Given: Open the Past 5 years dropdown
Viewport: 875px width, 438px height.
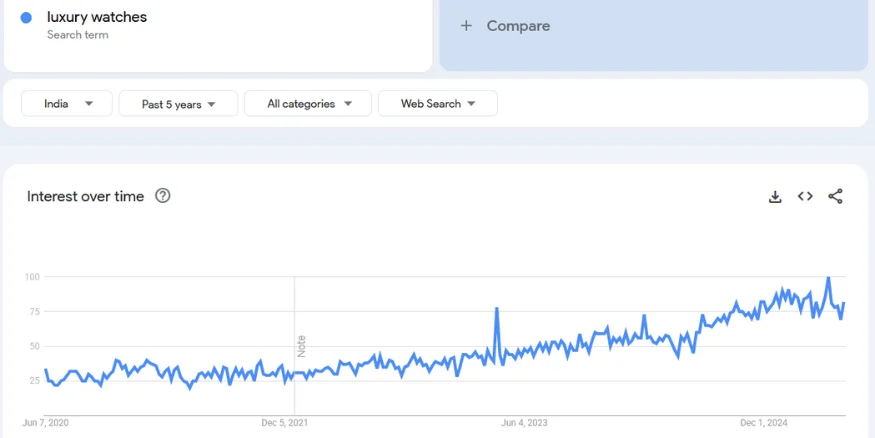Looking at the screenshot, I should [x=178, y=104].
